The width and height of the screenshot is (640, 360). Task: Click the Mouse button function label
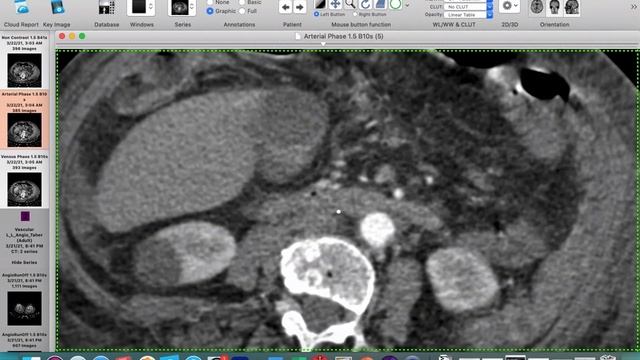coord(361,24)
